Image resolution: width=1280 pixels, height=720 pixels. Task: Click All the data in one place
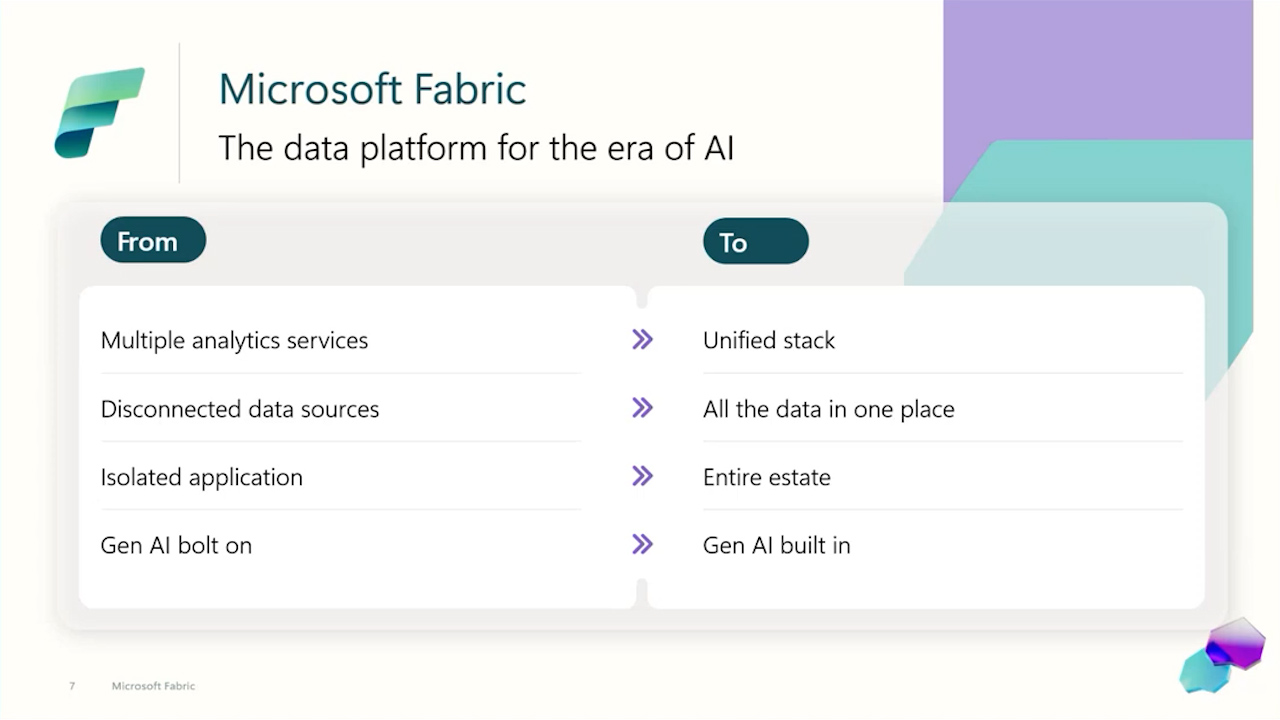(829, 409)
